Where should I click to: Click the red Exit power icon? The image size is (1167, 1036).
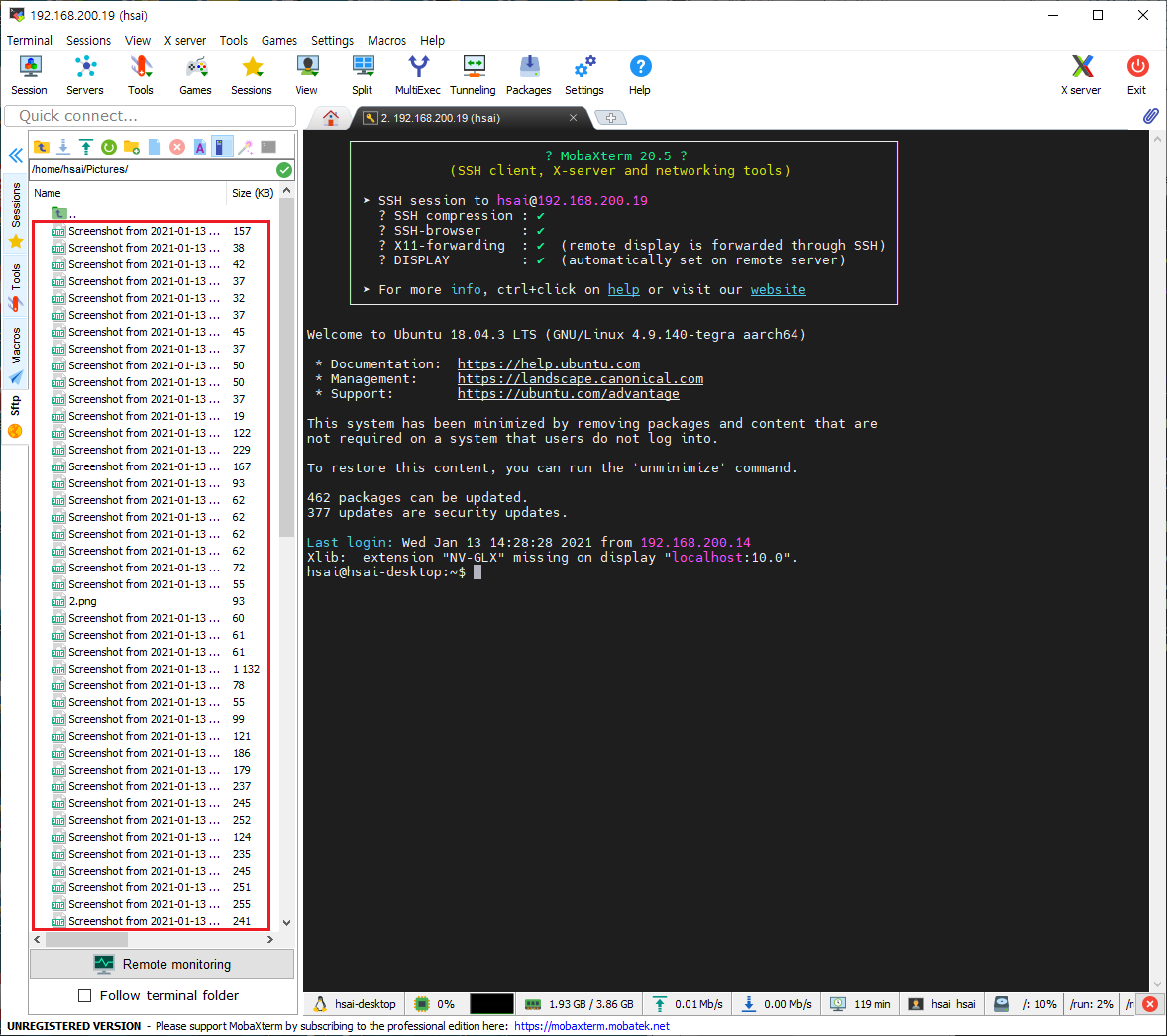pyautogui.click(x=1136, y=75)
